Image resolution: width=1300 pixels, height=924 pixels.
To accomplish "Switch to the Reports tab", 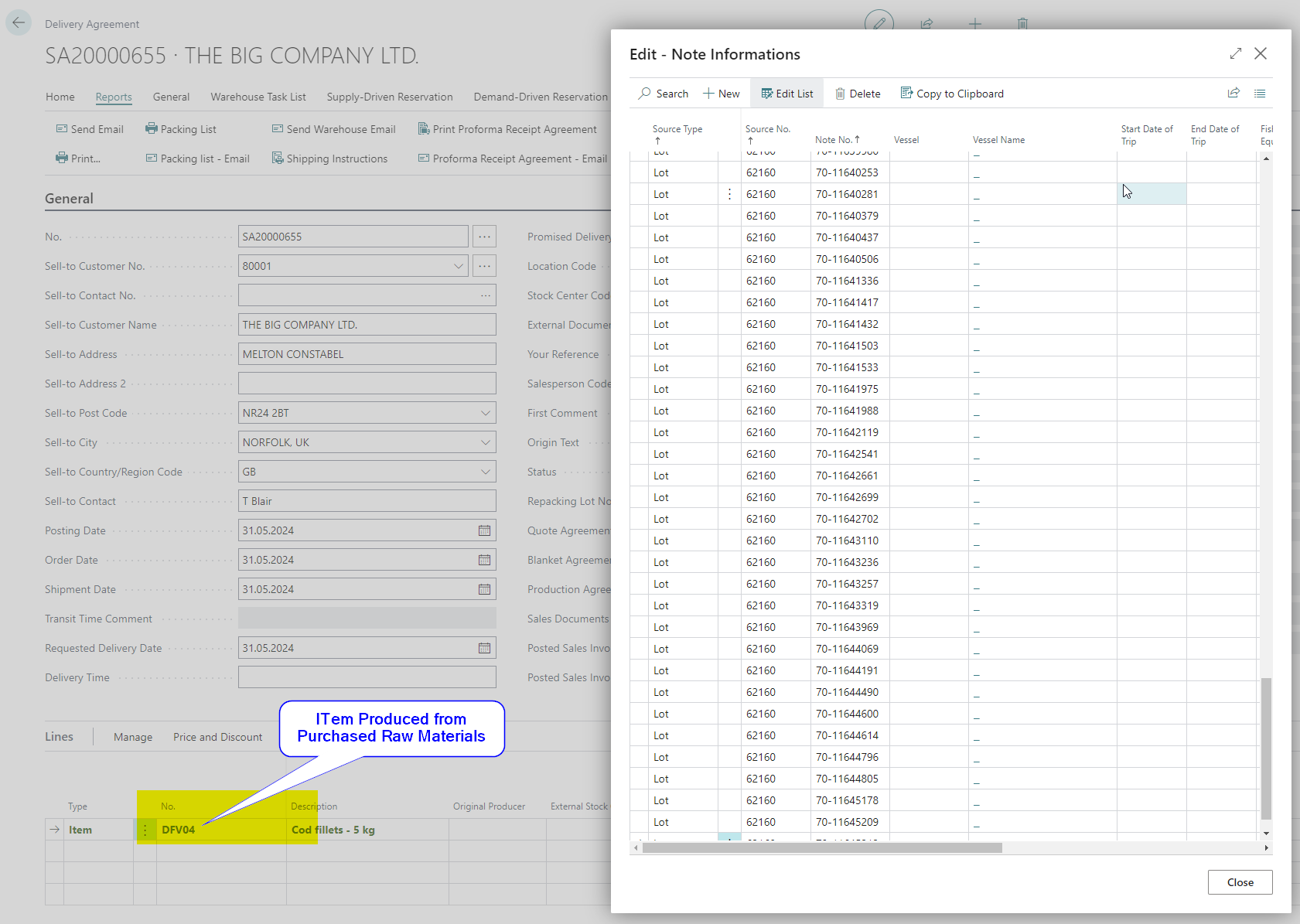I will pos(114,97).
